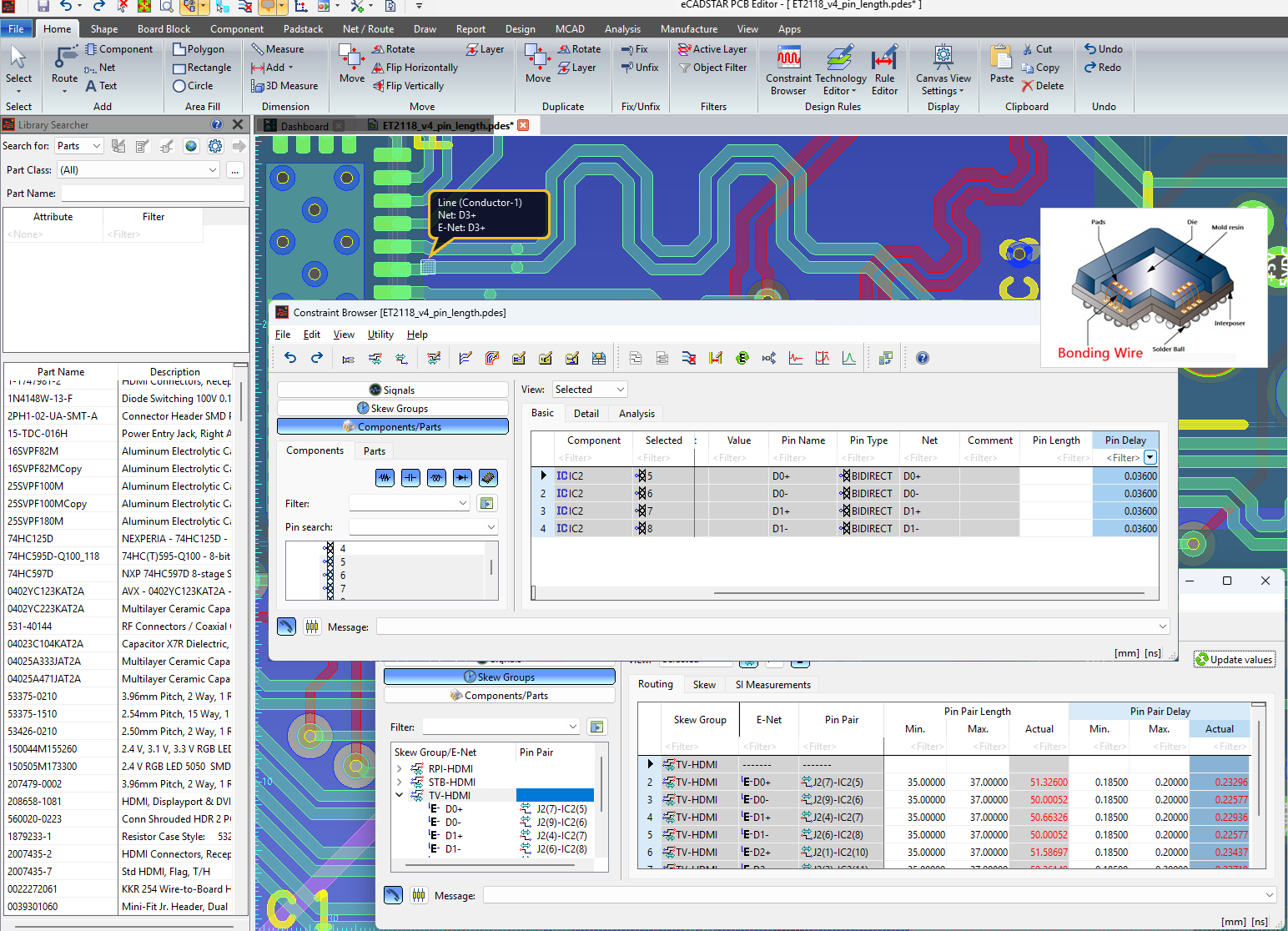Click Redo in the ribbon Undo group
1288x931 pixels.
pos(1103,68)
